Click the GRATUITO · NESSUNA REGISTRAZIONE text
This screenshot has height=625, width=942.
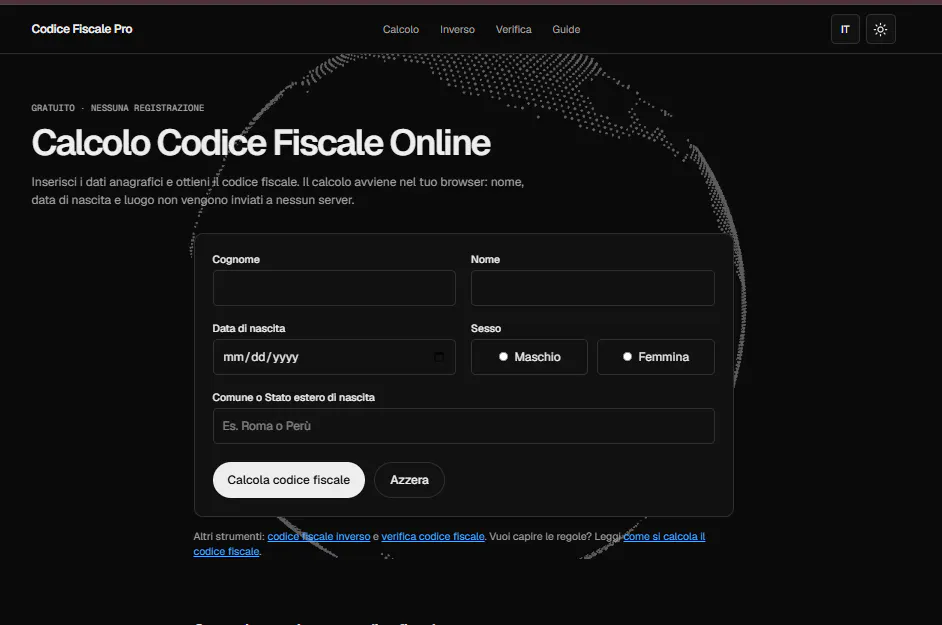(x=118, y=108)
